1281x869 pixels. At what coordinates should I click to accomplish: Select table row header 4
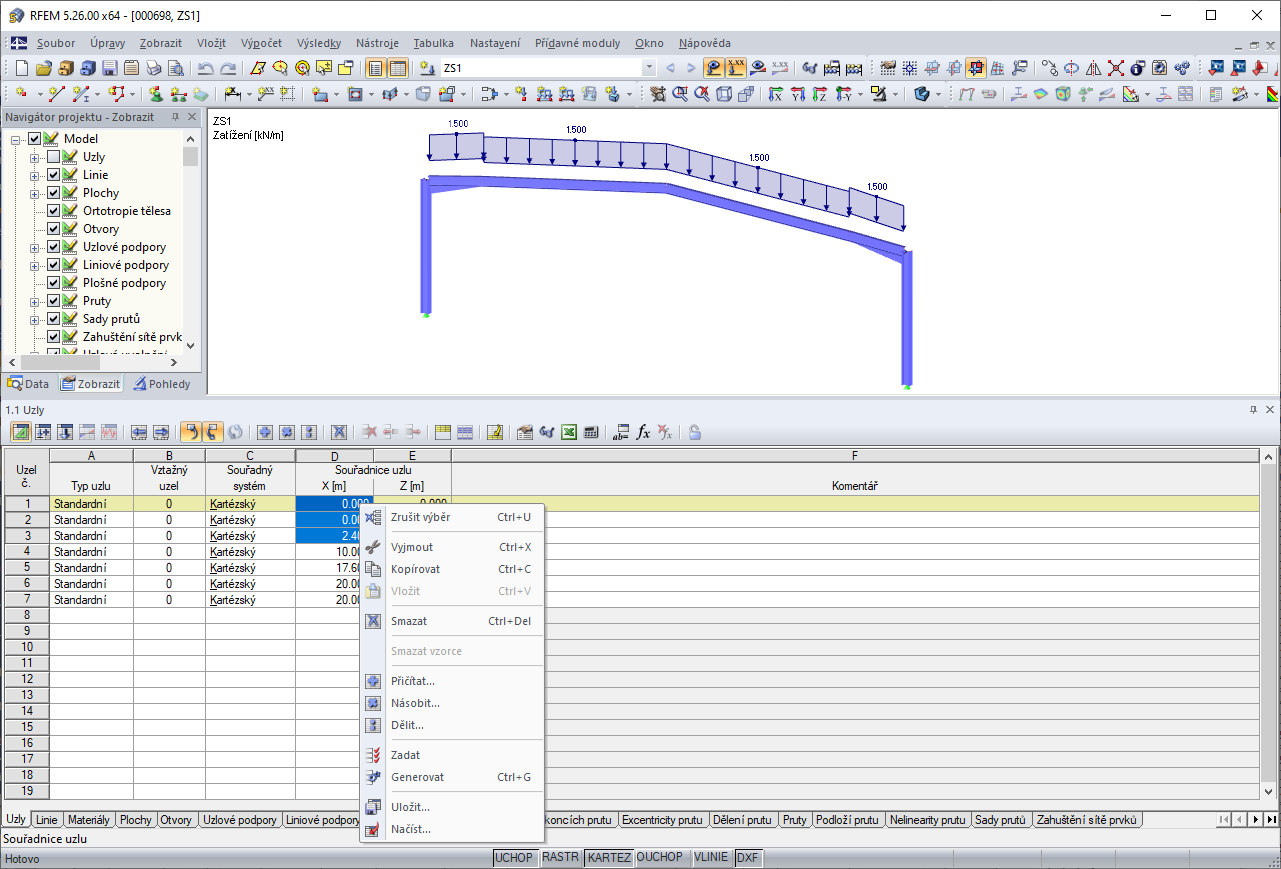tap(27, 552)
